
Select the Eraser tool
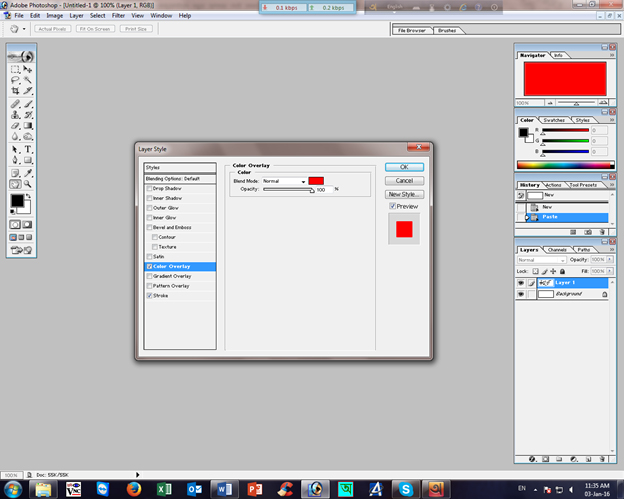point(15,126)
